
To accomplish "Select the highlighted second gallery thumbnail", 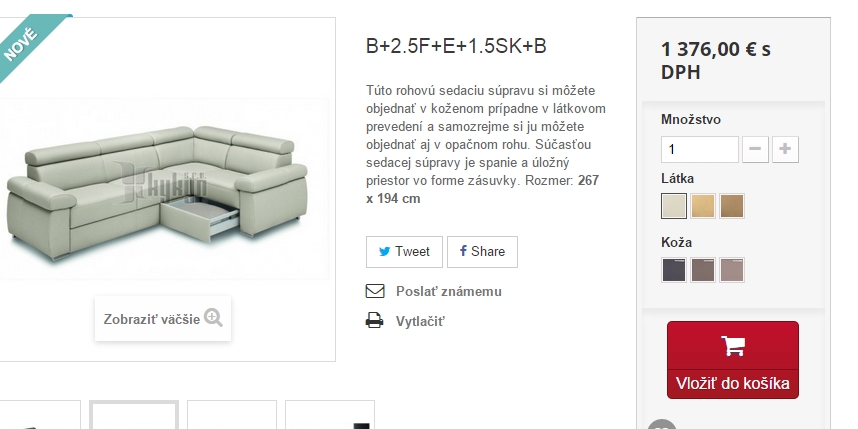I will click(x=134, y=415).
